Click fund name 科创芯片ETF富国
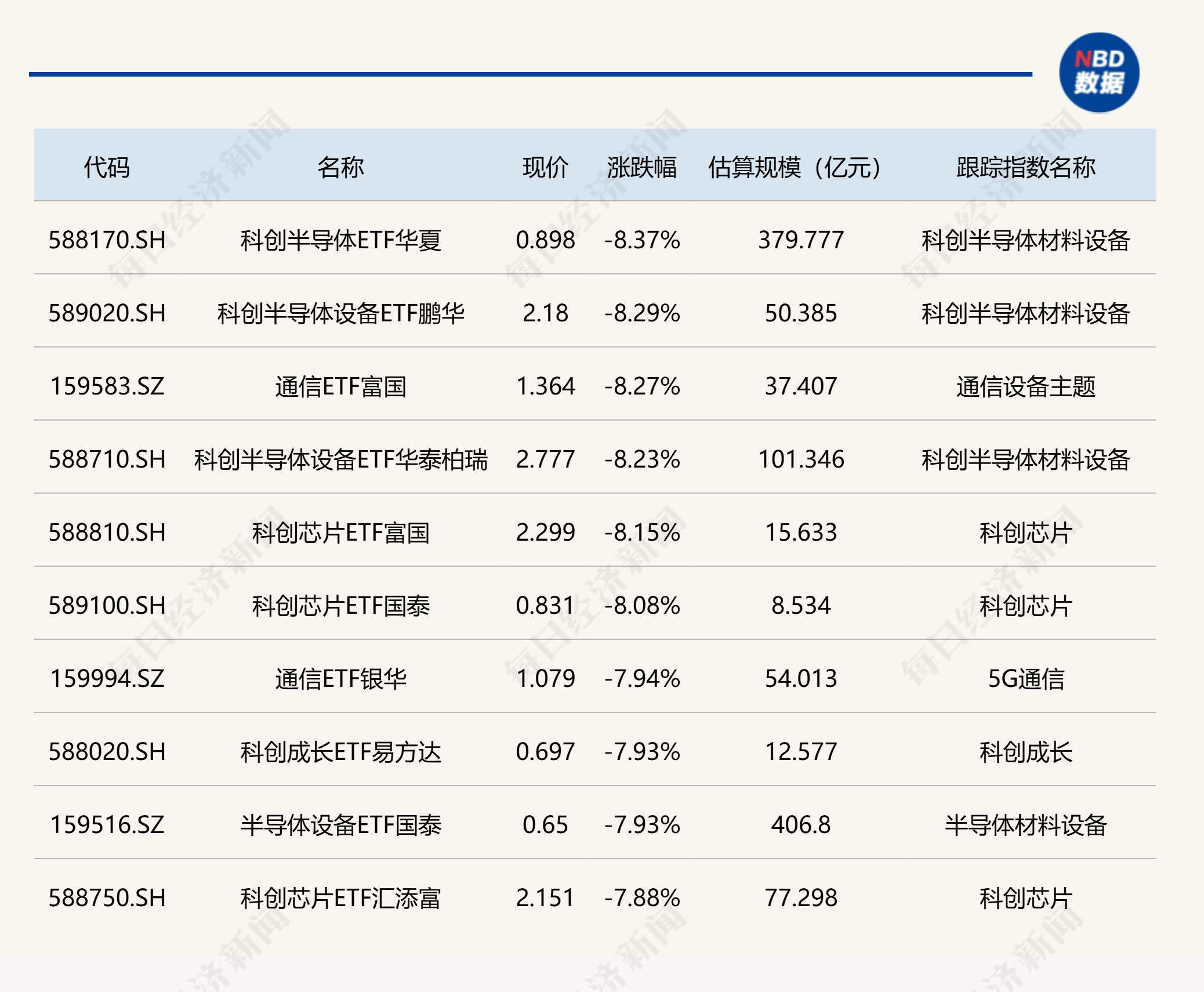 point(340,533)
